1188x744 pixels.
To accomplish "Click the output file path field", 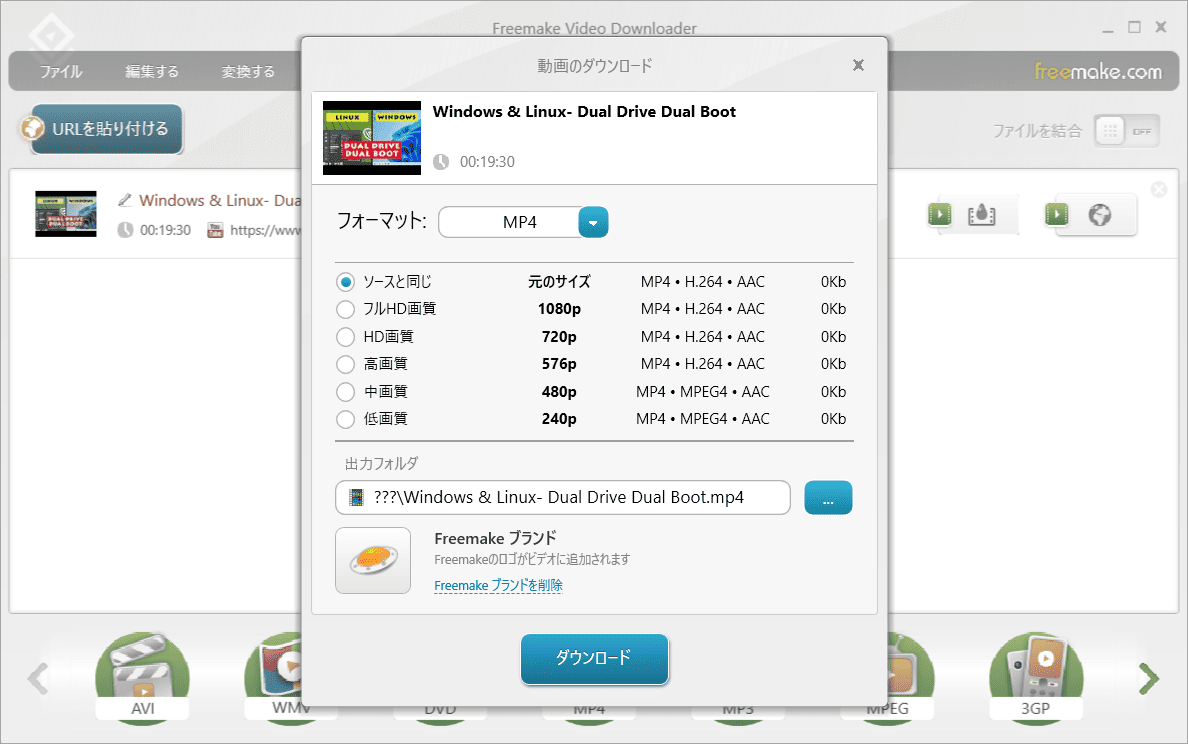I will 563,498.
